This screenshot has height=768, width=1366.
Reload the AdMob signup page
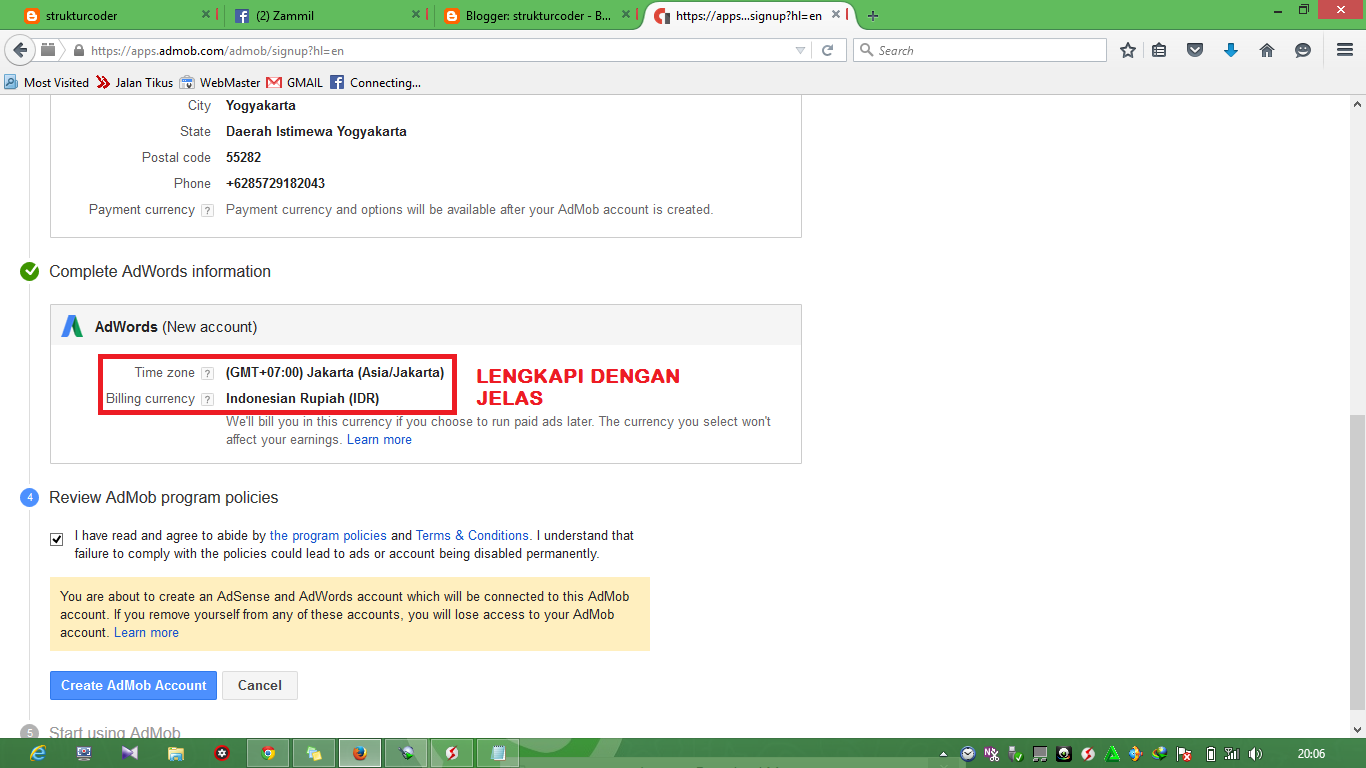coord(828,50)
